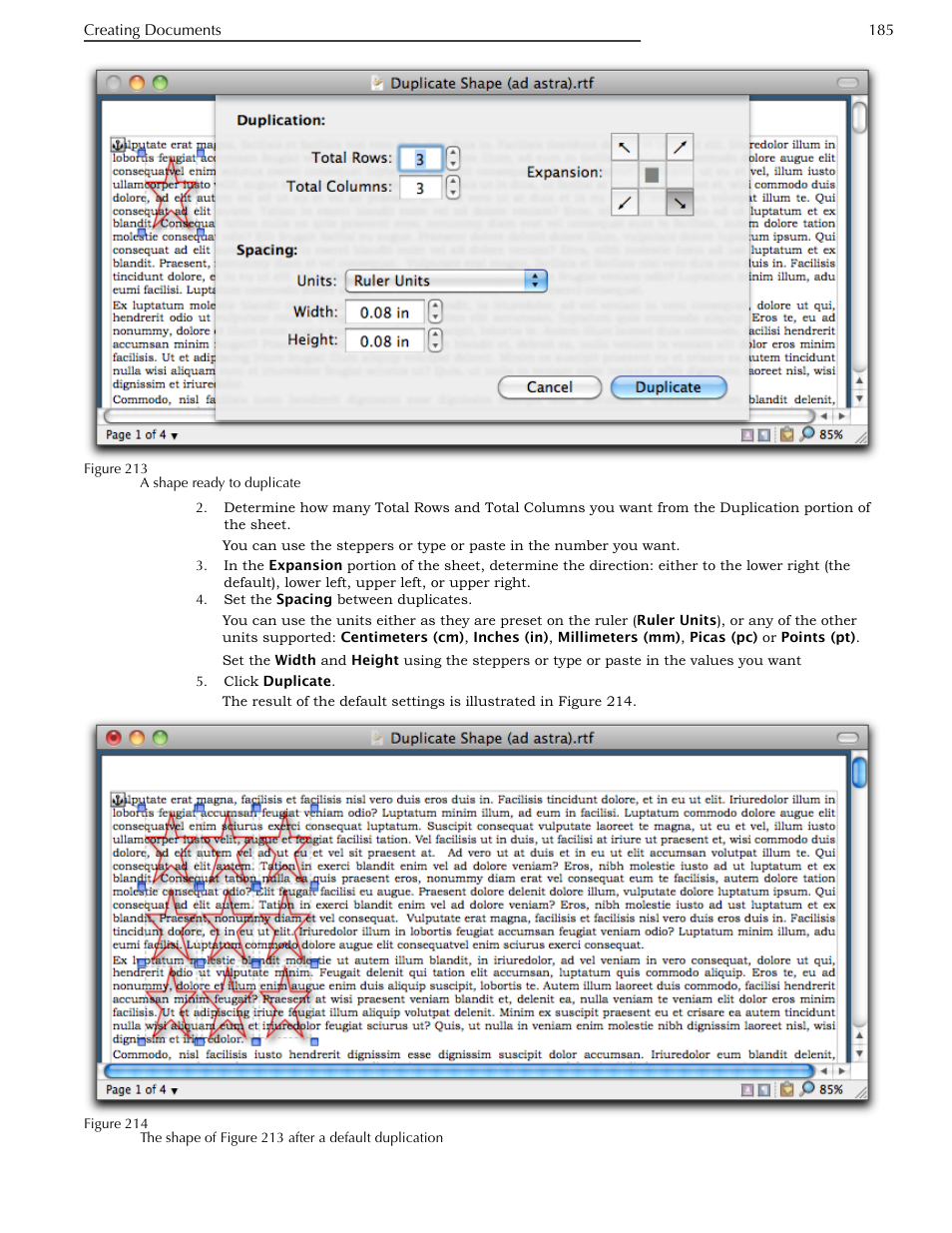The width and height of the screenshot is (952, 1233).
Task: Click second gray status icon in Figure 214 window
Action: tap(764, 1090)
